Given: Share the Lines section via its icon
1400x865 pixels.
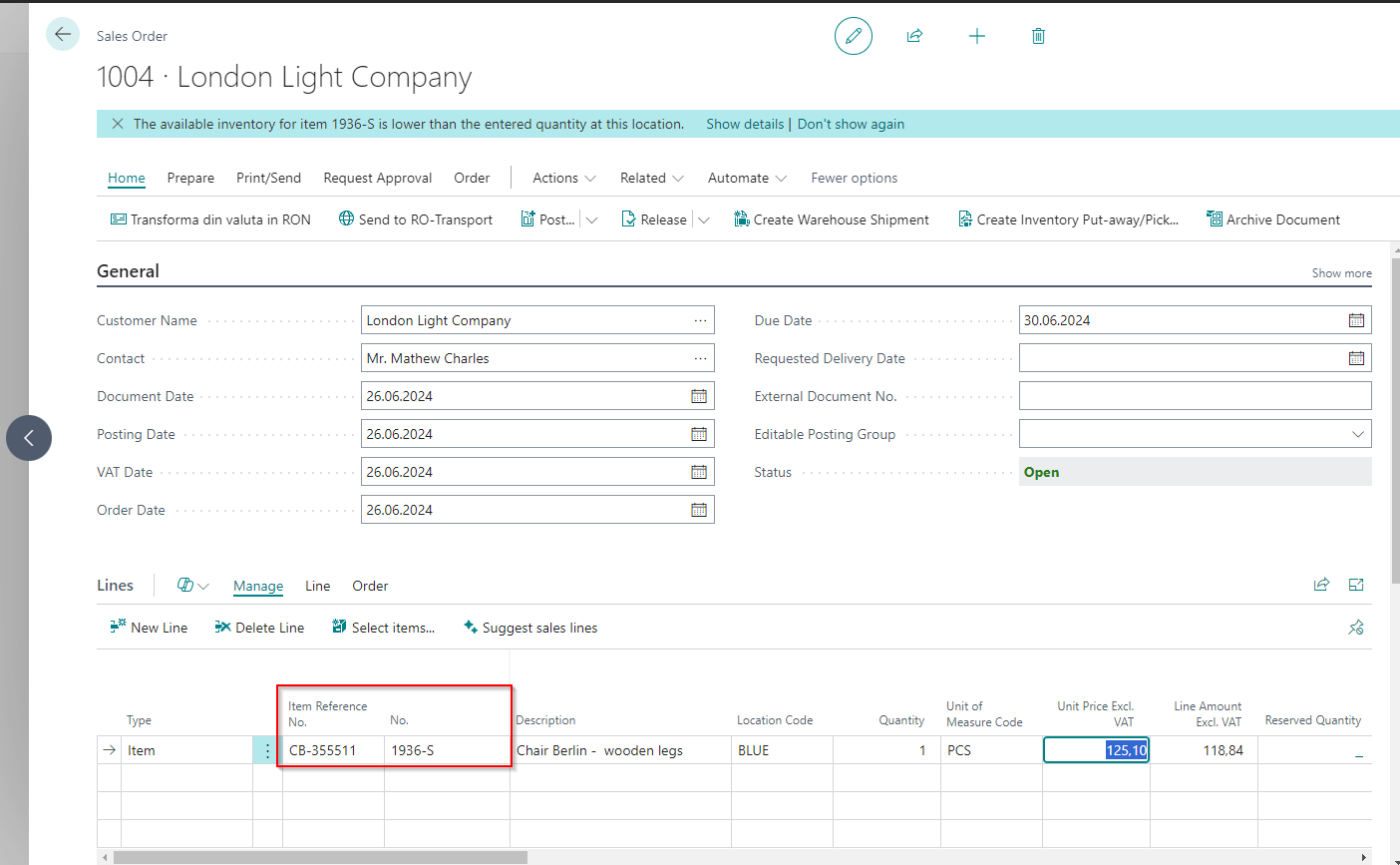Looking at the screenshot, I should coord(1321,585).
